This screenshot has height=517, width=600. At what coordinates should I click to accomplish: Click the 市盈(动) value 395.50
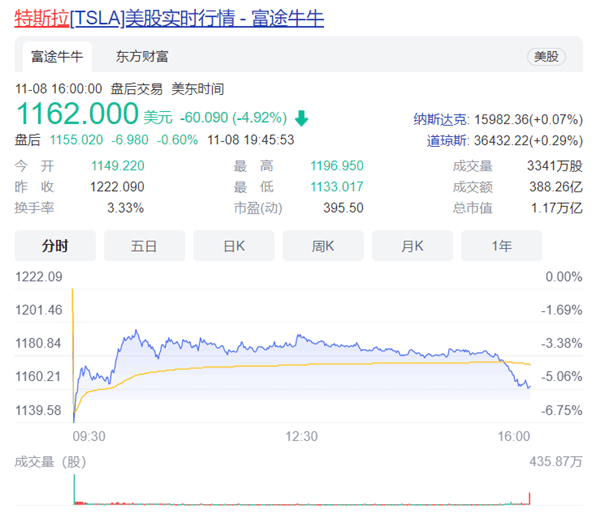coord(343,208)
